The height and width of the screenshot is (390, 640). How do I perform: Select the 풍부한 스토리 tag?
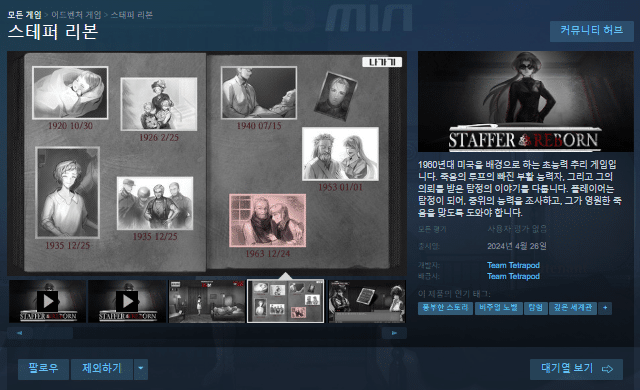point(445,308)
